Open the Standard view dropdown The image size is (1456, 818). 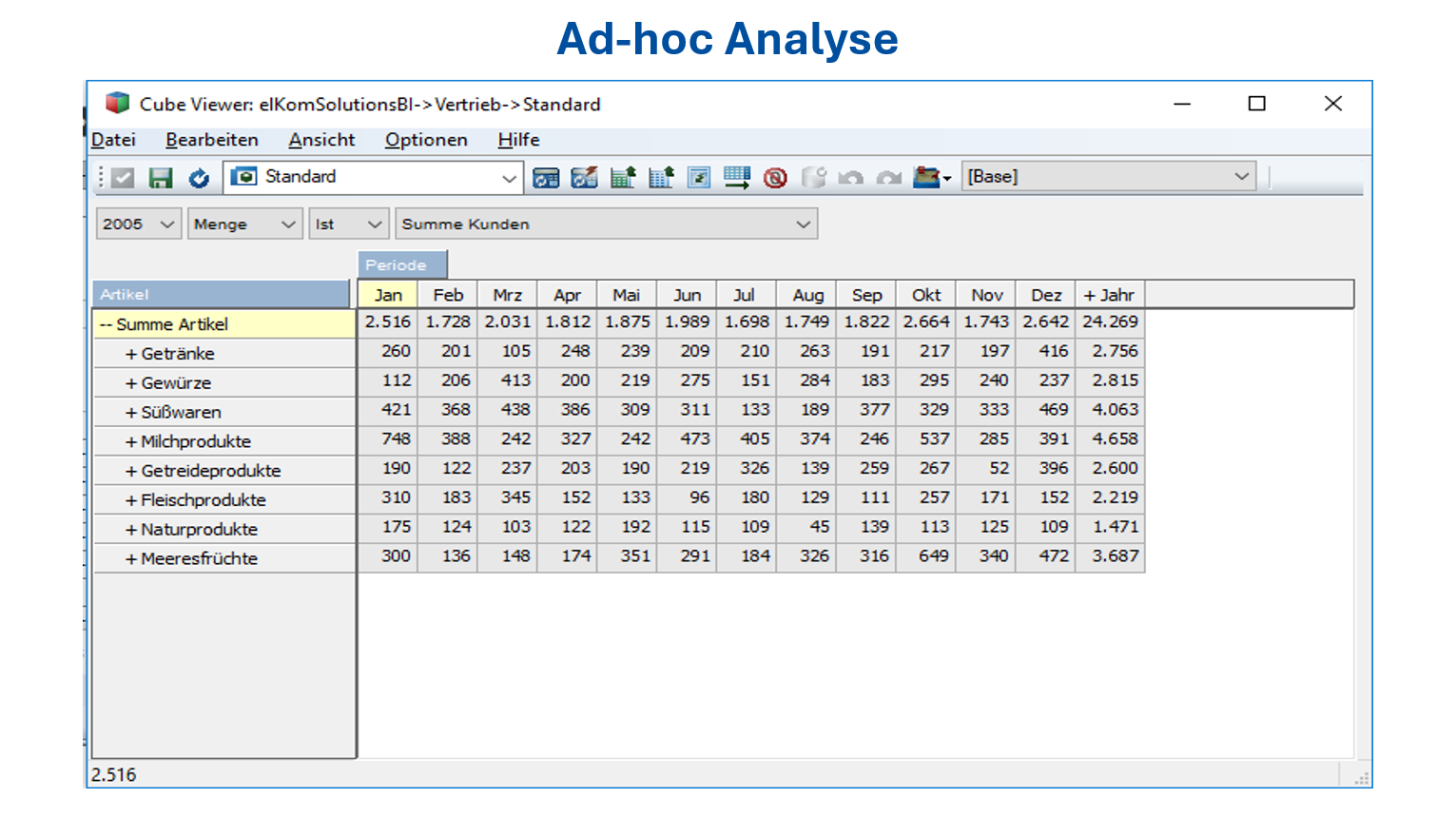(508, 178)
